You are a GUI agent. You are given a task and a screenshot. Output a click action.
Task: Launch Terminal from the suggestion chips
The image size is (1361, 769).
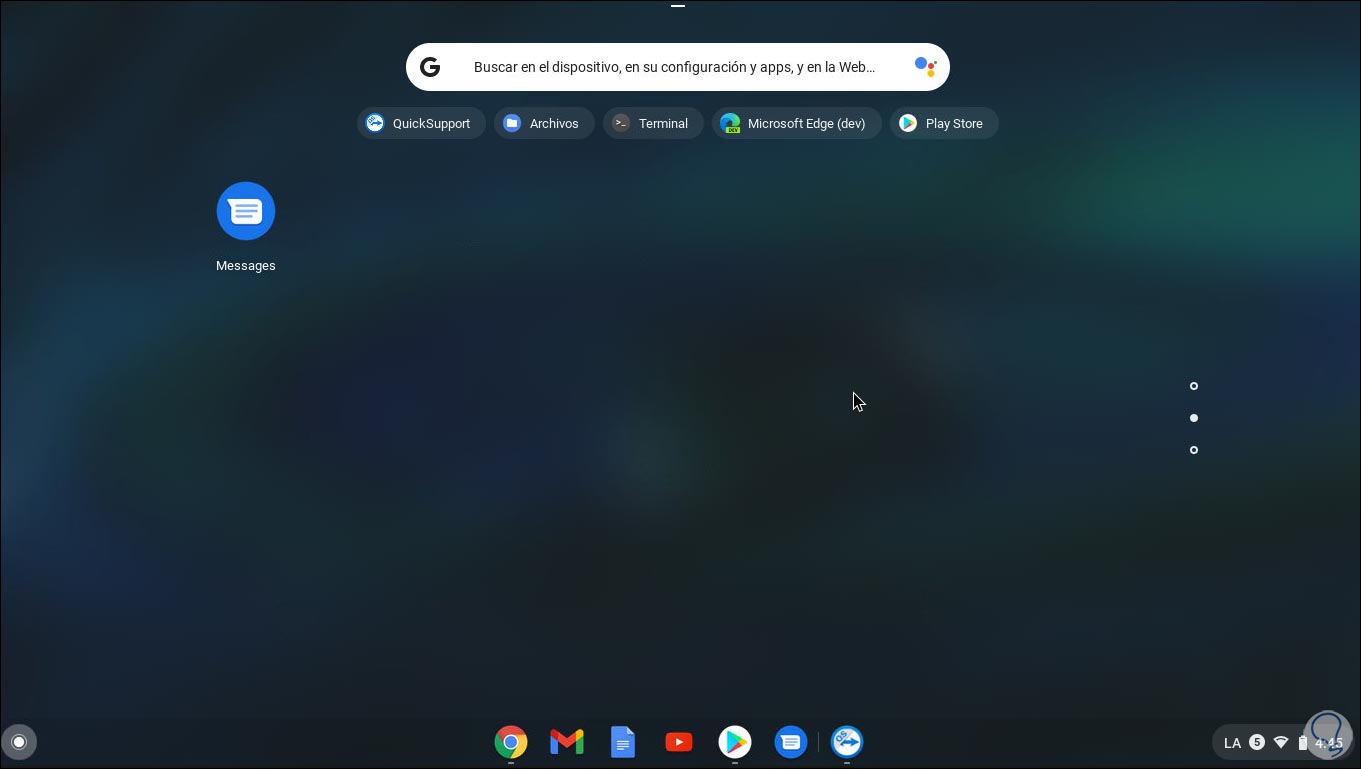coord(653,123)
